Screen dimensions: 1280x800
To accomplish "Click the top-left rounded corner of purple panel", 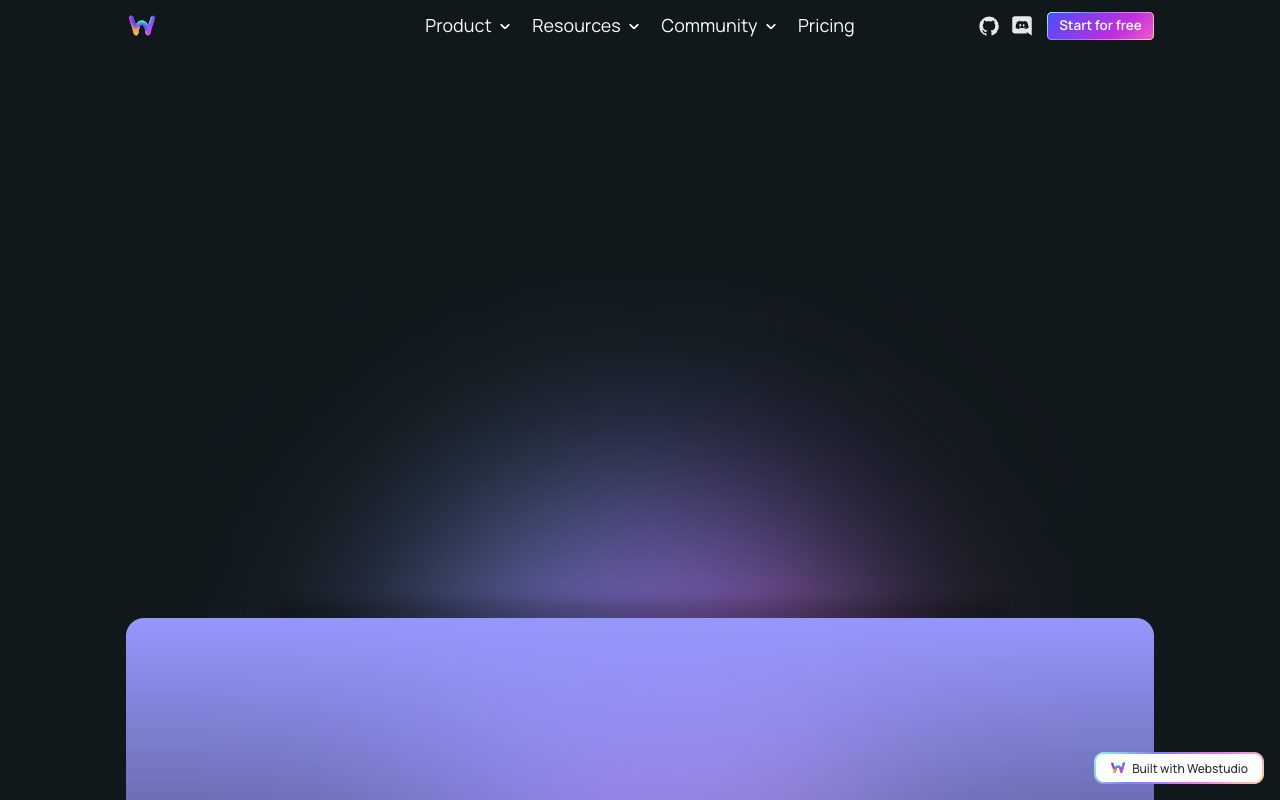I will pos(135,627).
